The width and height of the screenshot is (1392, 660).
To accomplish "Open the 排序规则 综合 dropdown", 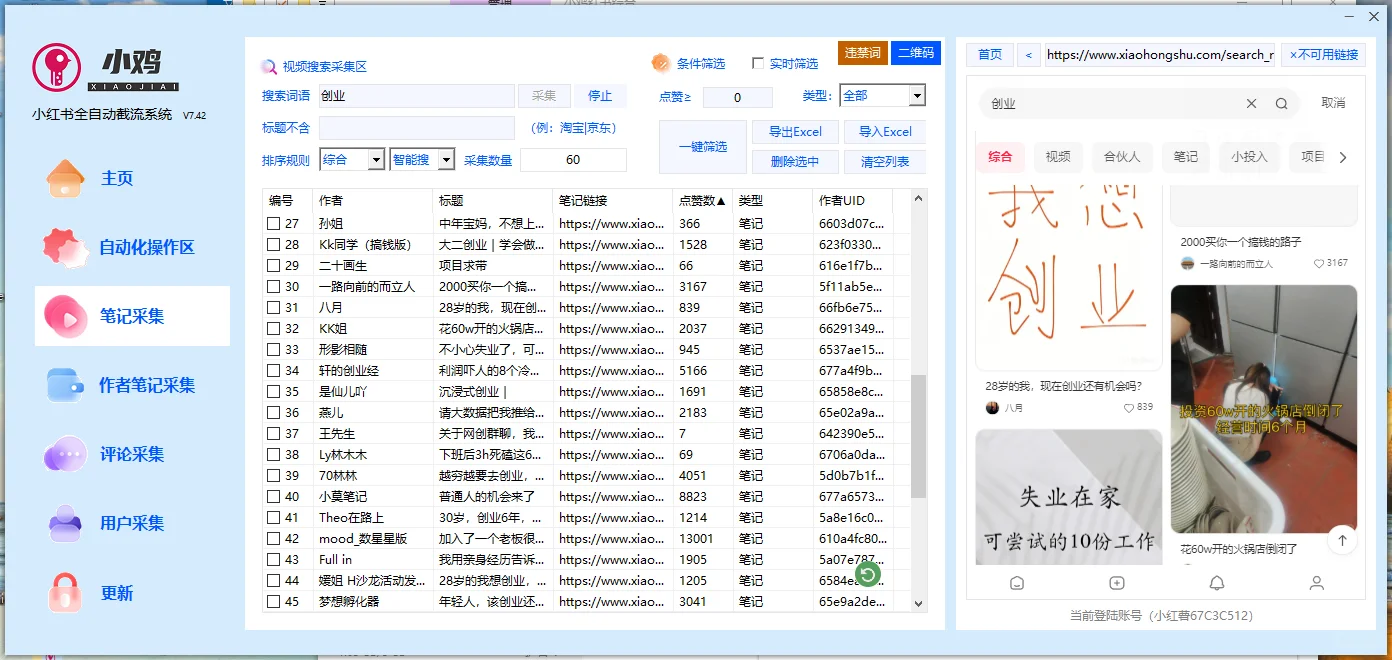I will (x=376, y=160).
